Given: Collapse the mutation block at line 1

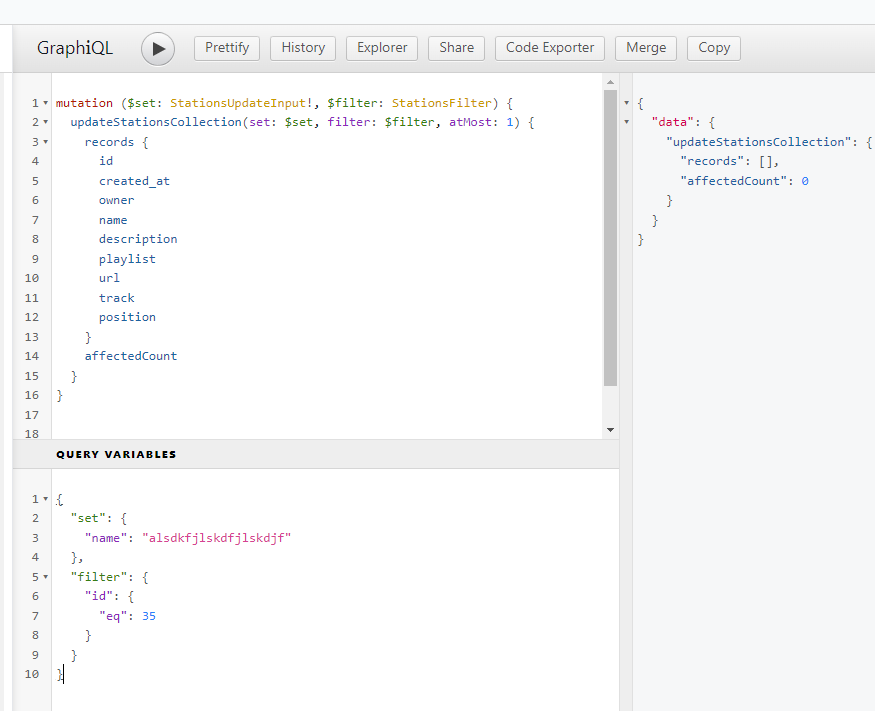Looking at the screenshot, I should 46,103.
